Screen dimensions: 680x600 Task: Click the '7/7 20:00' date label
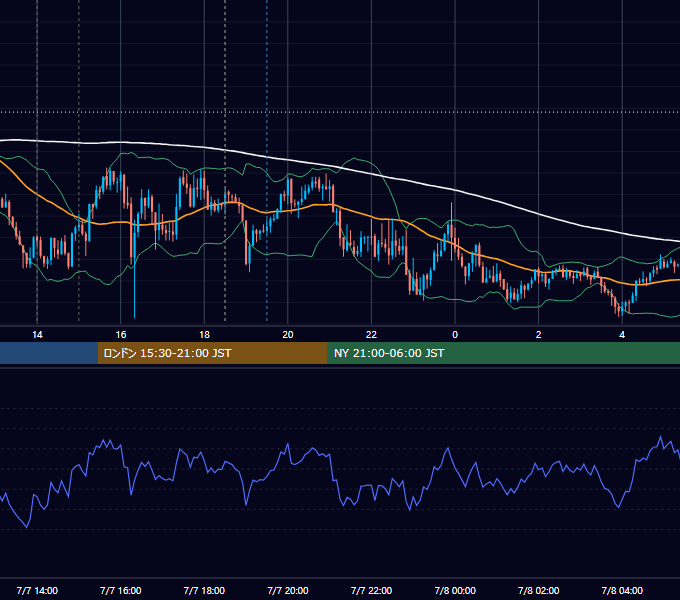(288, 590)
